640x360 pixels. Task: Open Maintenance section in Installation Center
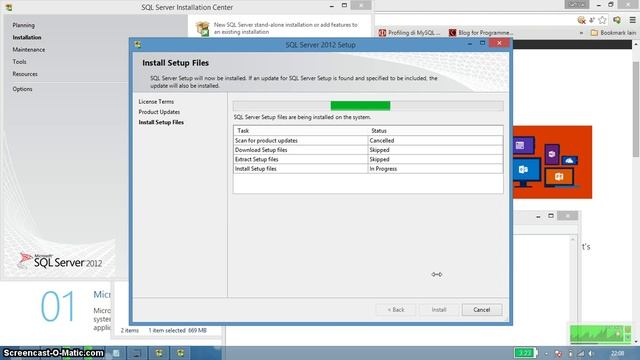pyautogui.click(x=29, y=50)
